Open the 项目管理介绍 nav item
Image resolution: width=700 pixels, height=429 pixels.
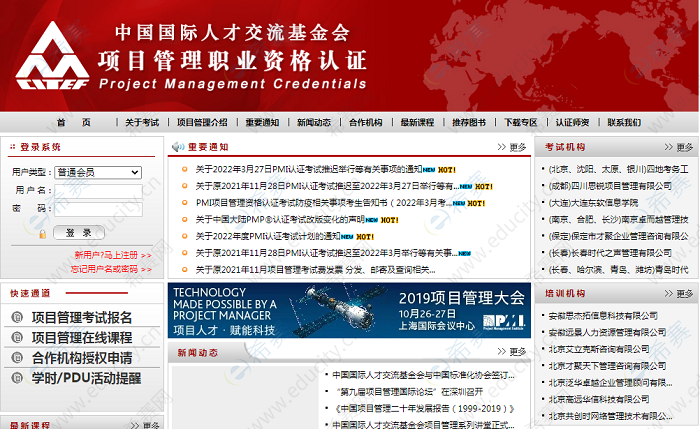[202, 122]
